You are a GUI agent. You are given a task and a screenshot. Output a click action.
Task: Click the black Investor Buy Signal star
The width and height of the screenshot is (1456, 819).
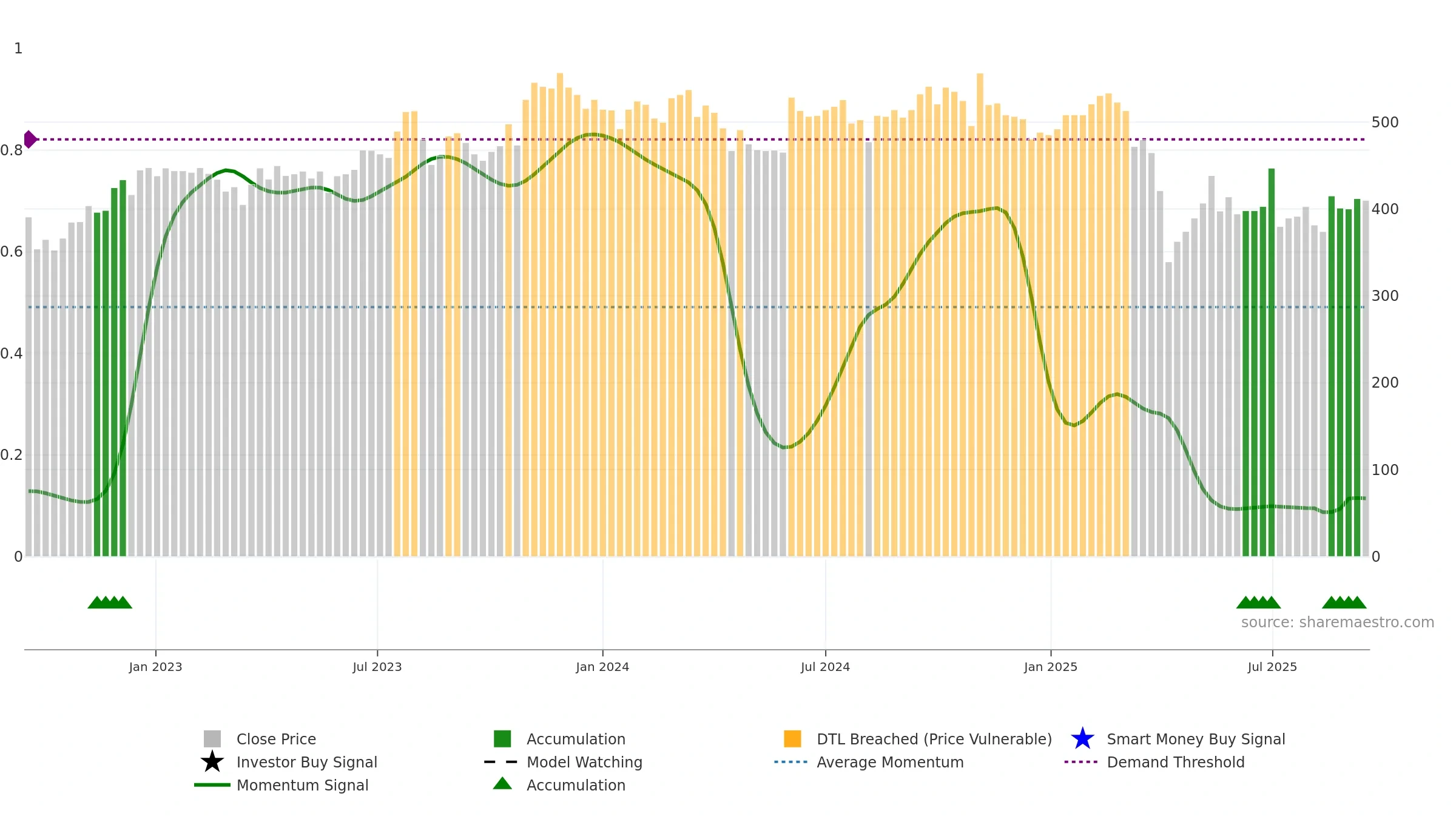click(x=212, y=762)
